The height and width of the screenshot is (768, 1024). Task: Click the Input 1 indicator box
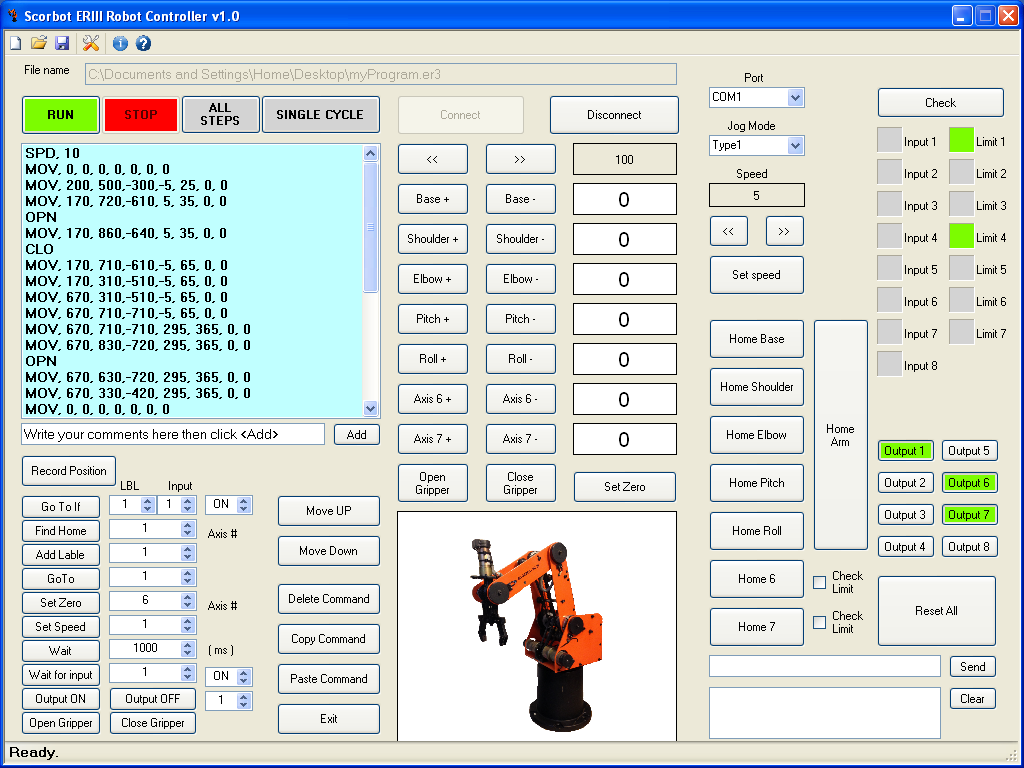pyautogui.click(x=889, y=141)
